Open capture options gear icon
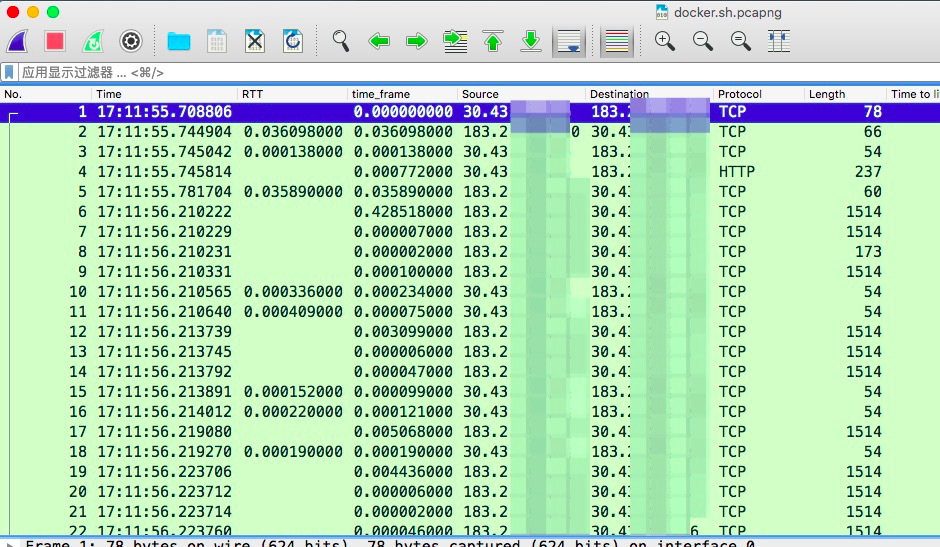Screen dimensions: 940x547 131,41
